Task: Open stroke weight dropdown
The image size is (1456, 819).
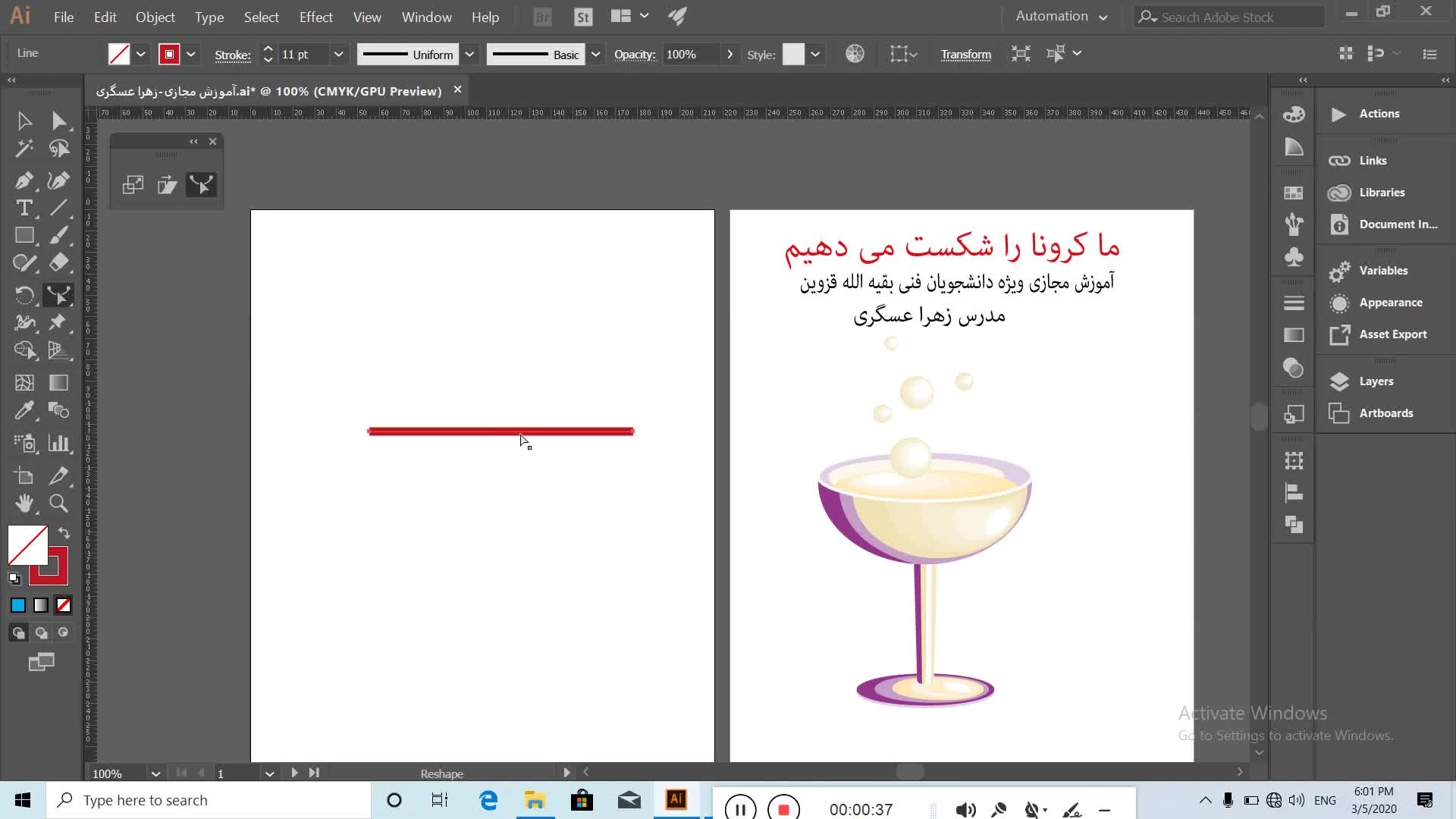Action: pyautogui.click(x=338, y=54)
